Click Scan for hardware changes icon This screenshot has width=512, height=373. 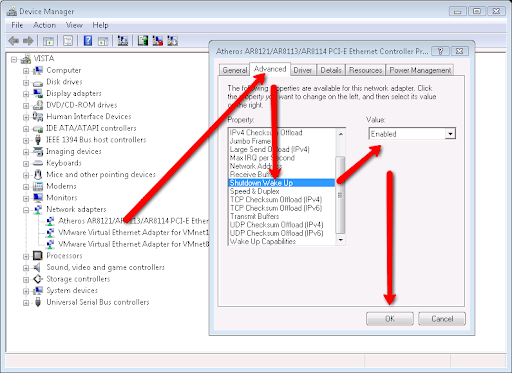pos(123,41)
